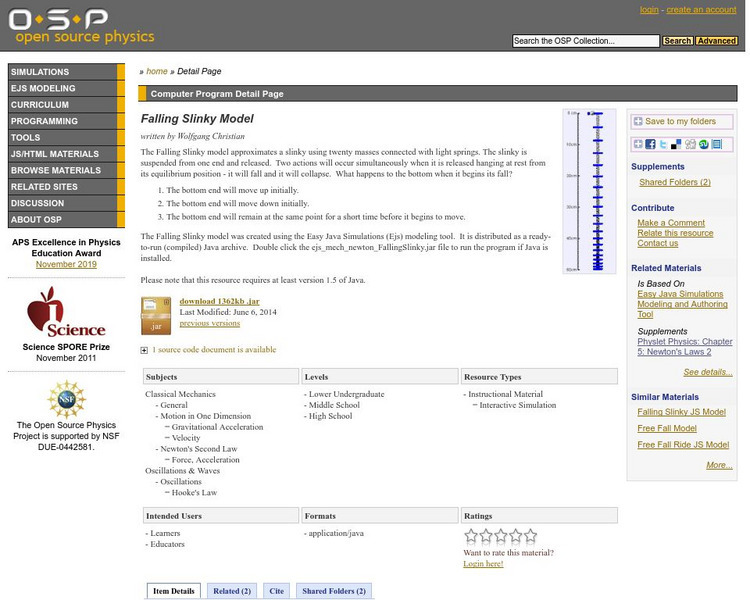
Task: Click See details link
Action: (708, 372)
